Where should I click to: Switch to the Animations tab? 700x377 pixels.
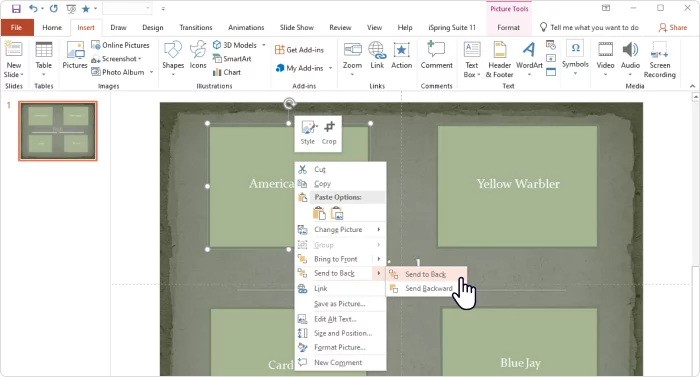click(x=246, y=27)
